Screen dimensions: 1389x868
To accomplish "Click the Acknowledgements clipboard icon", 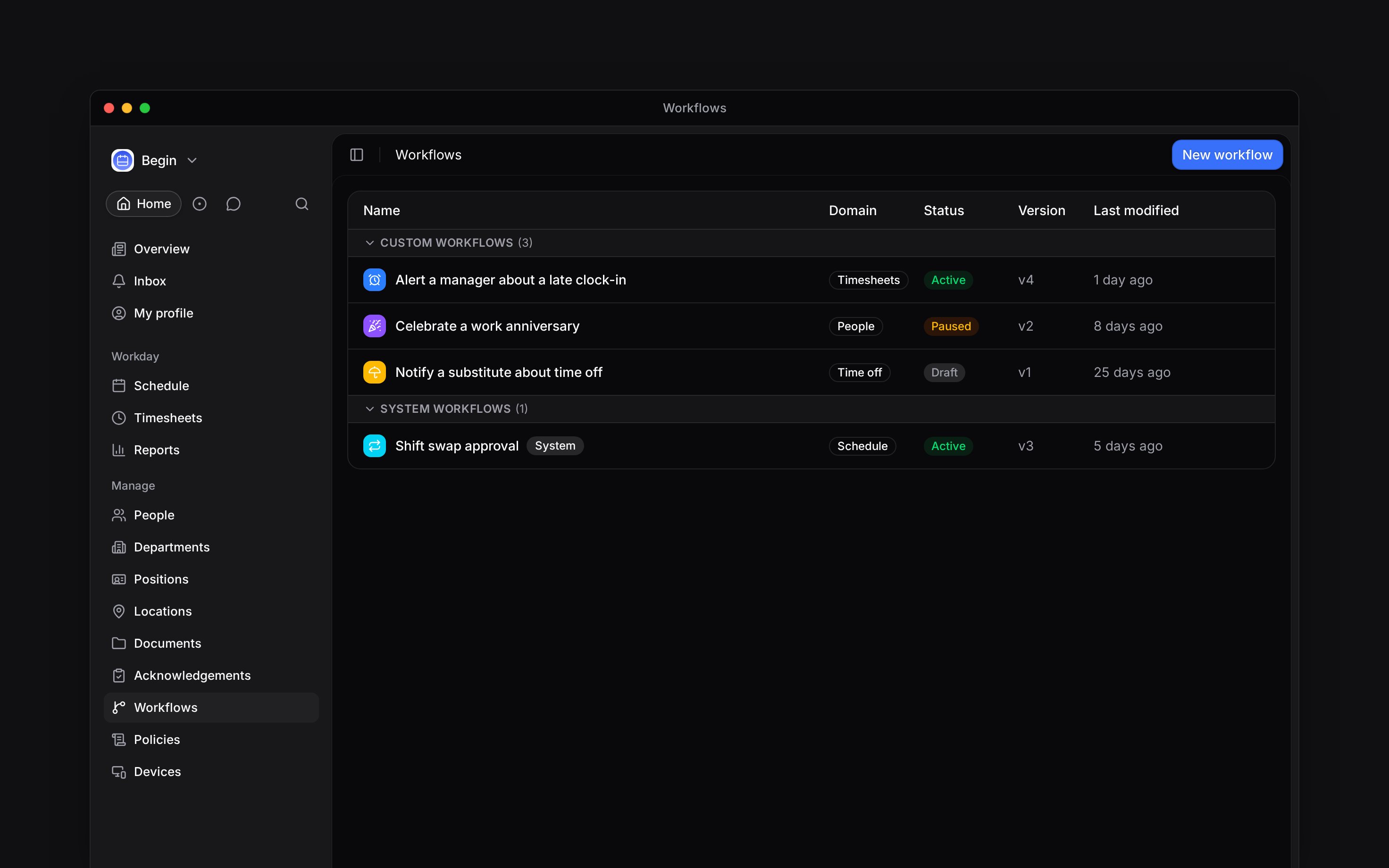I will 119,676.
